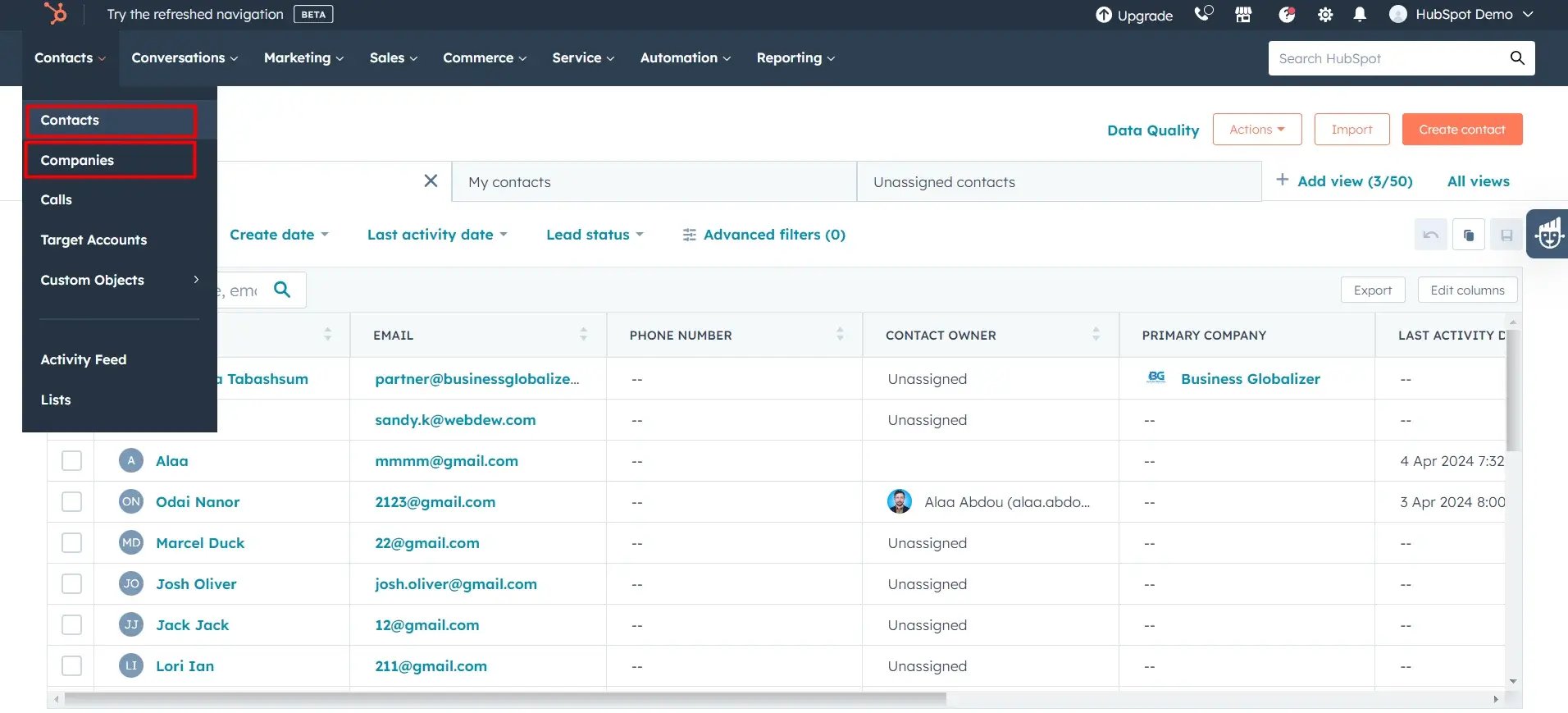The image size is (1568, 713).
Task: Open the Service menu dropdown
Action: 583,57
